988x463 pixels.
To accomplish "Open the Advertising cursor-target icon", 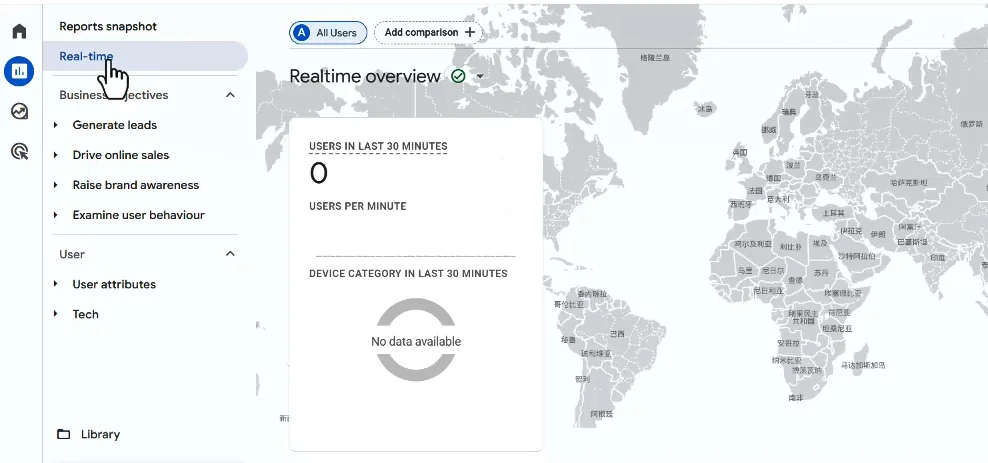I will coord(20,151).
